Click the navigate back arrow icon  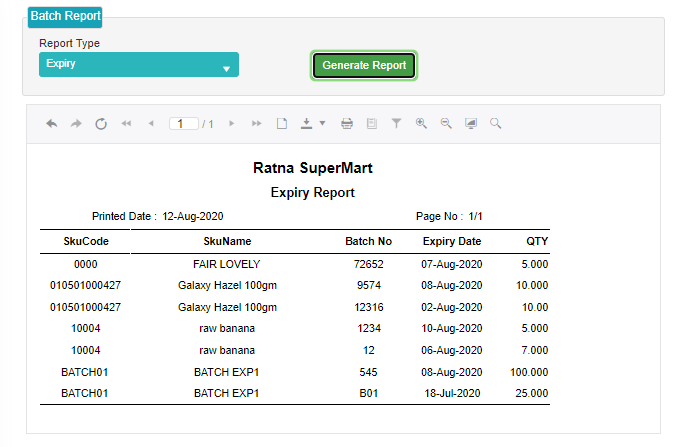tap(52, 124)
